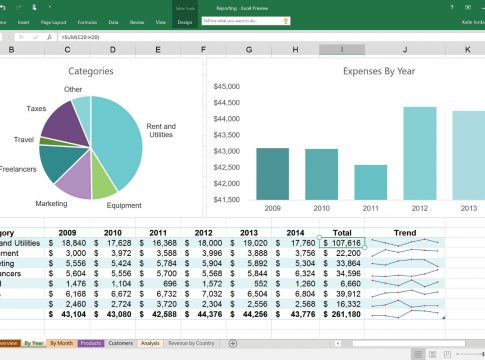Open the Formulas ribbon tab
Image resolution: width=485 pixels, height=360 pixels.
point(87,22)
